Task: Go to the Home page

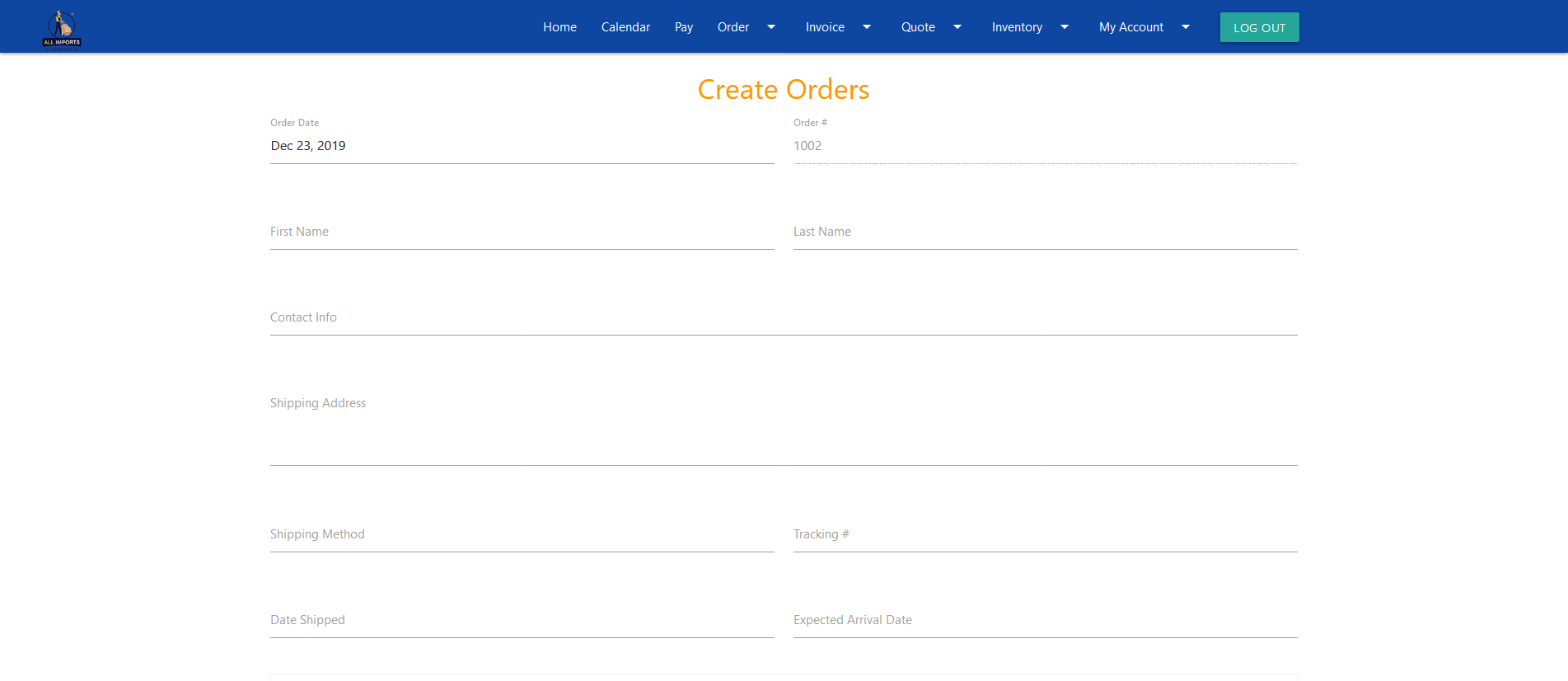Action: 559,27
